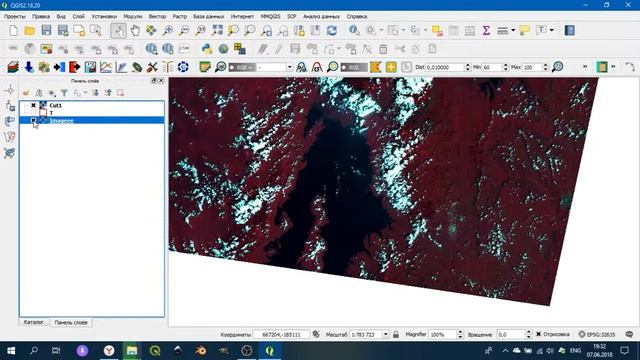Zoom to full extent
Viewport: 640px width, 360px height.
pyautogui.click(x=217, y=31)
